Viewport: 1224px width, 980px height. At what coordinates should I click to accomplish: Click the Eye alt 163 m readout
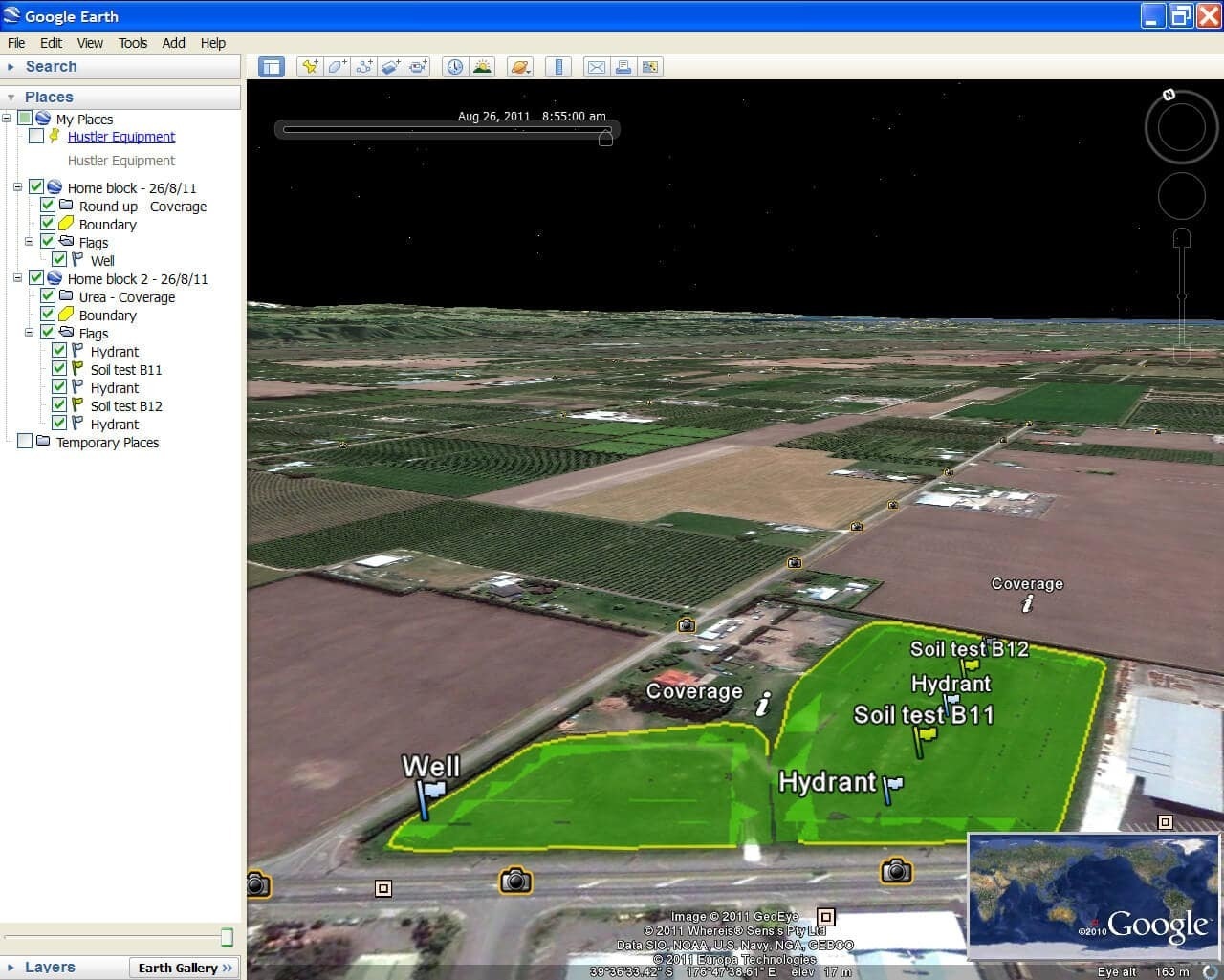pos(1144,971)
